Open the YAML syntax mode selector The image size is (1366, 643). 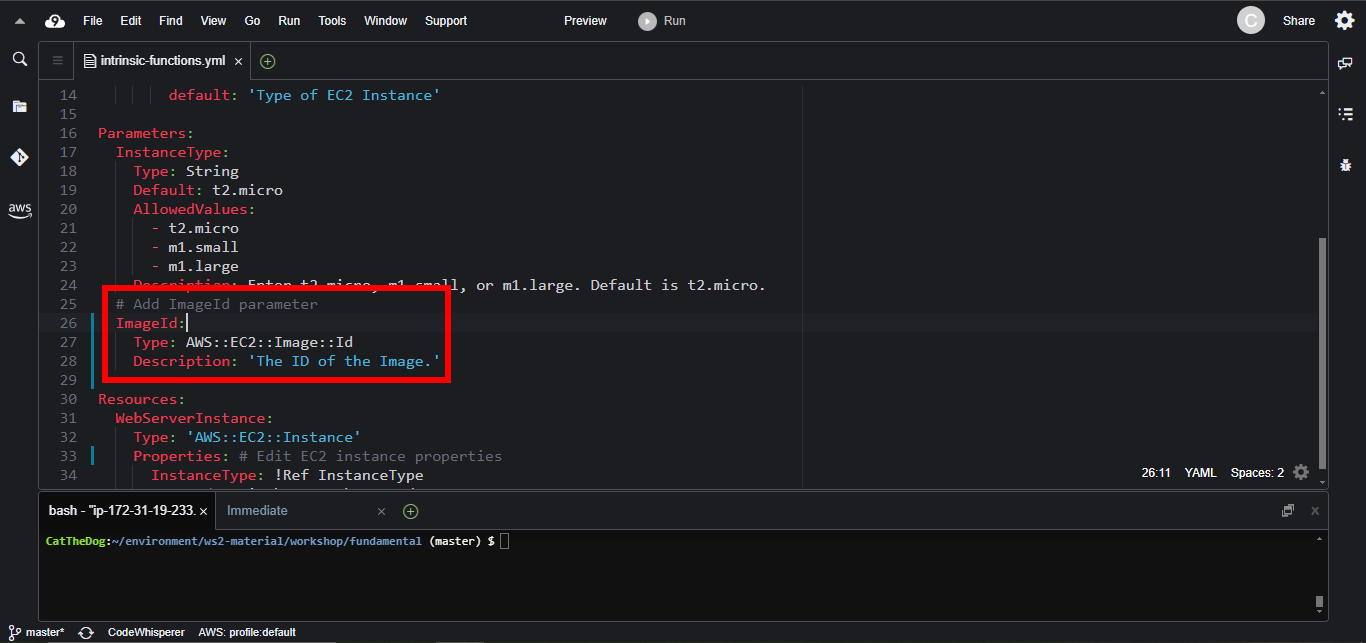pos(1200,473)
